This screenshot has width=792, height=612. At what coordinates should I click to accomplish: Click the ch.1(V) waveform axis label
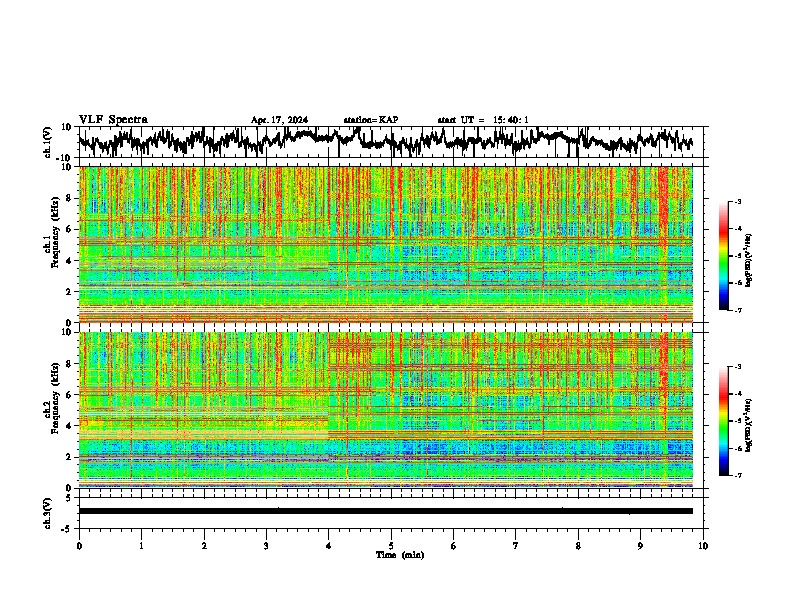[x=48, y=142]
